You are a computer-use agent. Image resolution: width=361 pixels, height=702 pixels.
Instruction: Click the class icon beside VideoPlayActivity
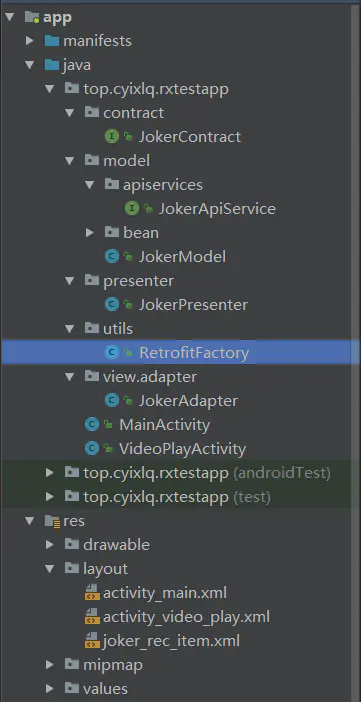click(92, 449)
